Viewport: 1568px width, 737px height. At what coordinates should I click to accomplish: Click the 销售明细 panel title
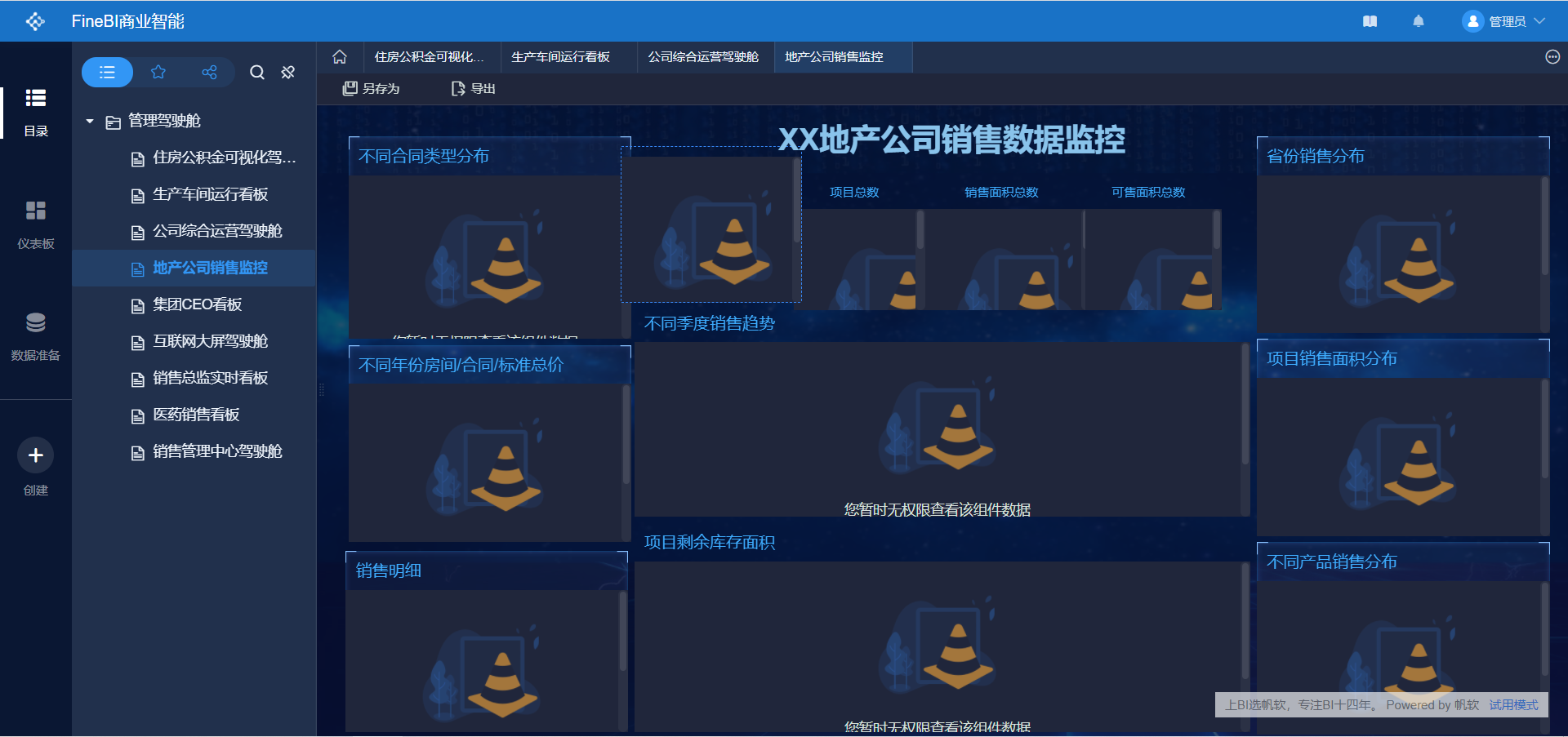pyautogui.click(x=388, y=571)
